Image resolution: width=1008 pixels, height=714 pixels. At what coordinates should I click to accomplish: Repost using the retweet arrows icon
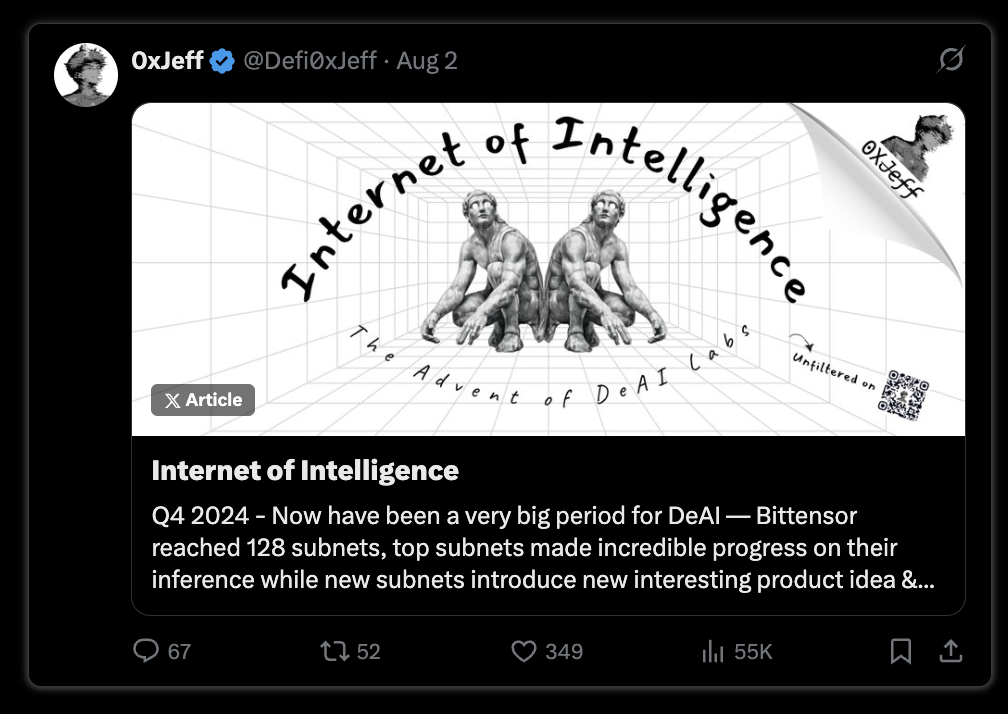[x=335, y=651]
